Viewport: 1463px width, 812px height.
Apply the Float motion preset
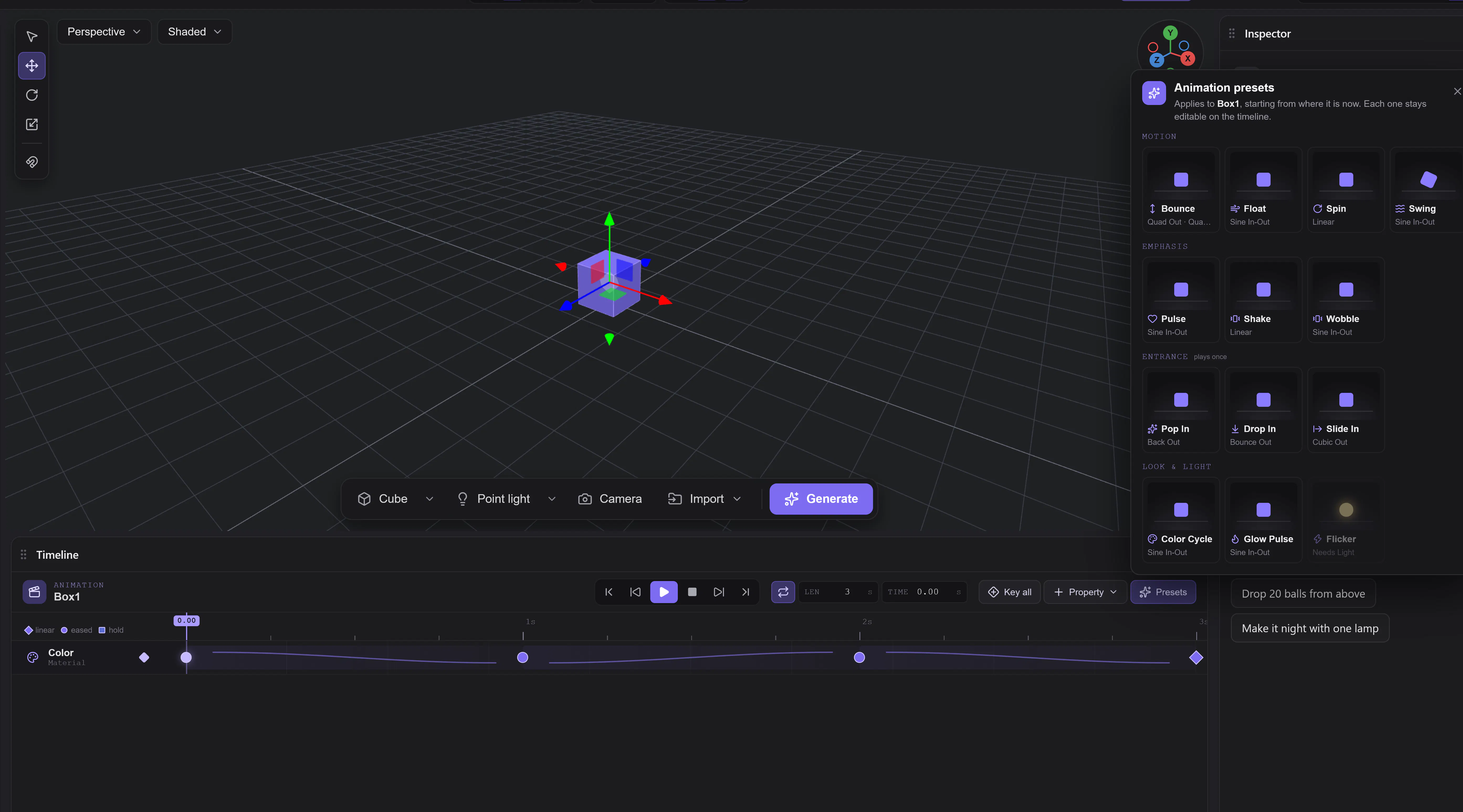click(x=1263, y=190)
